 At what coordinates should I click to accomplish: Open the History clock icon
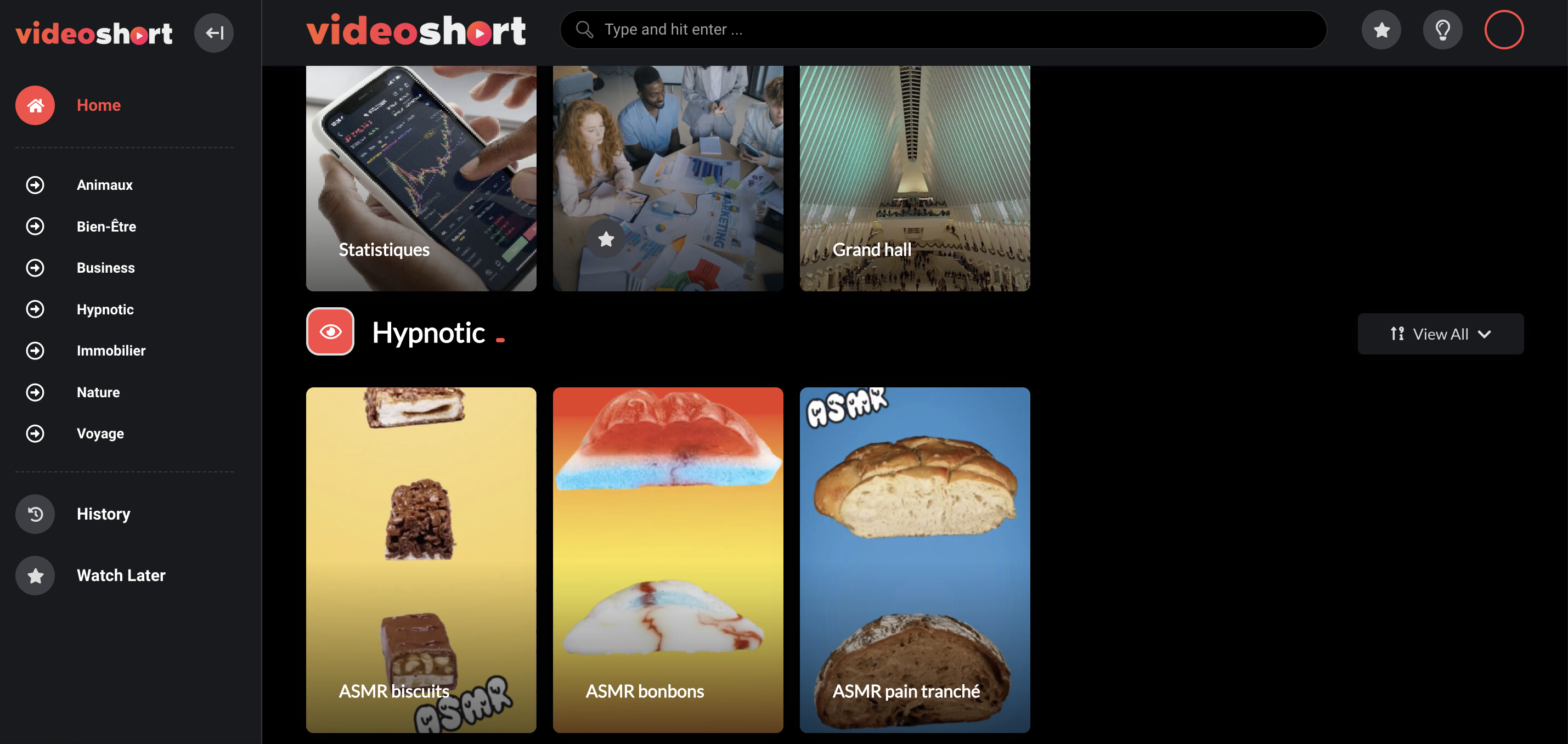[x=35, y=514]
